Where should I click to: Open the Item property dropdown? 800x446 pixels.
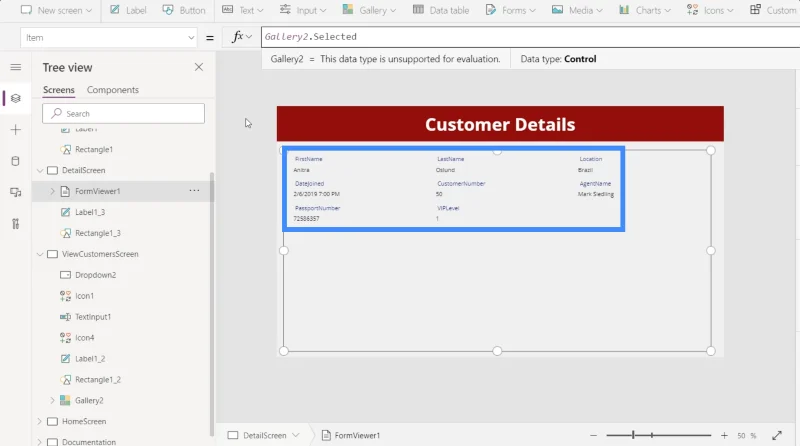[x=109, y=37]
